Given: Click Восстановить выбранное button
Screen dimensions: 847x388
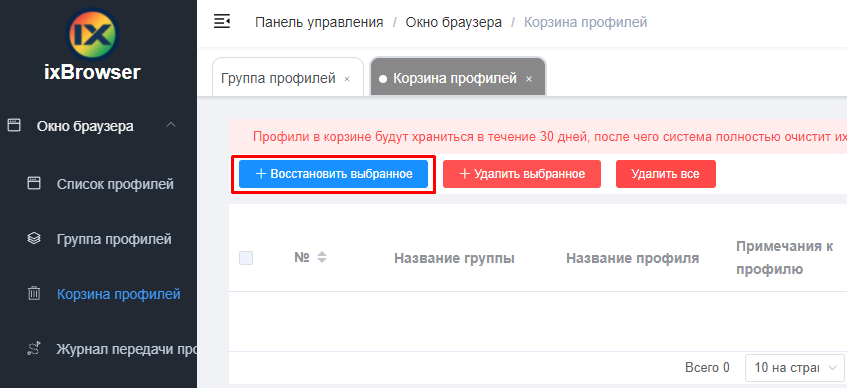Looking at the screenshot, I should pos(334,174).
